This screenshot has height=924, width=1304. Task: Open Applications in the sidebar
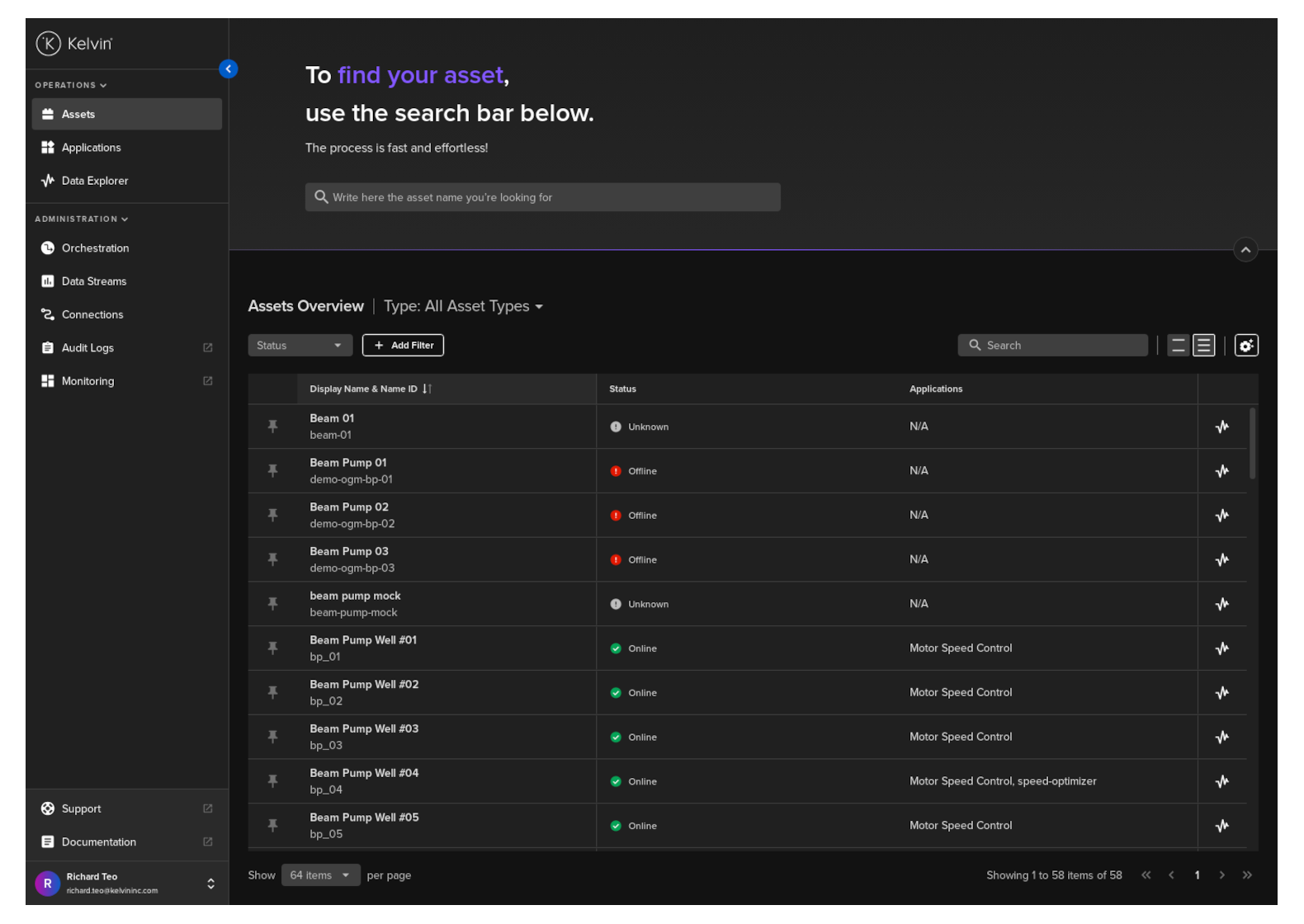91,148
